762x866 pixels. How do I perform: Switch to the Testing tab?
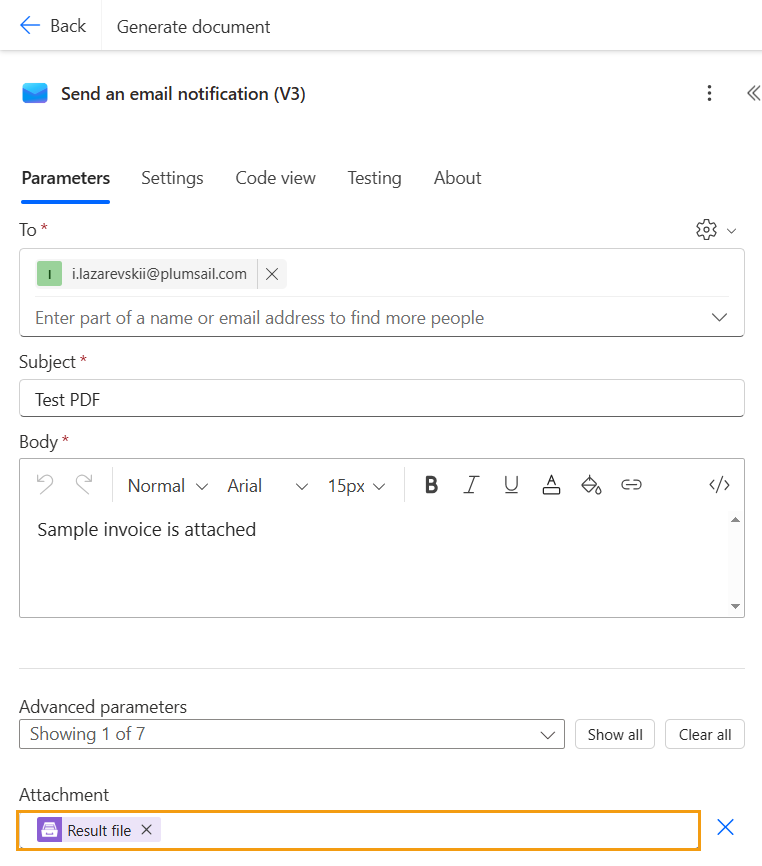point(374,177)
